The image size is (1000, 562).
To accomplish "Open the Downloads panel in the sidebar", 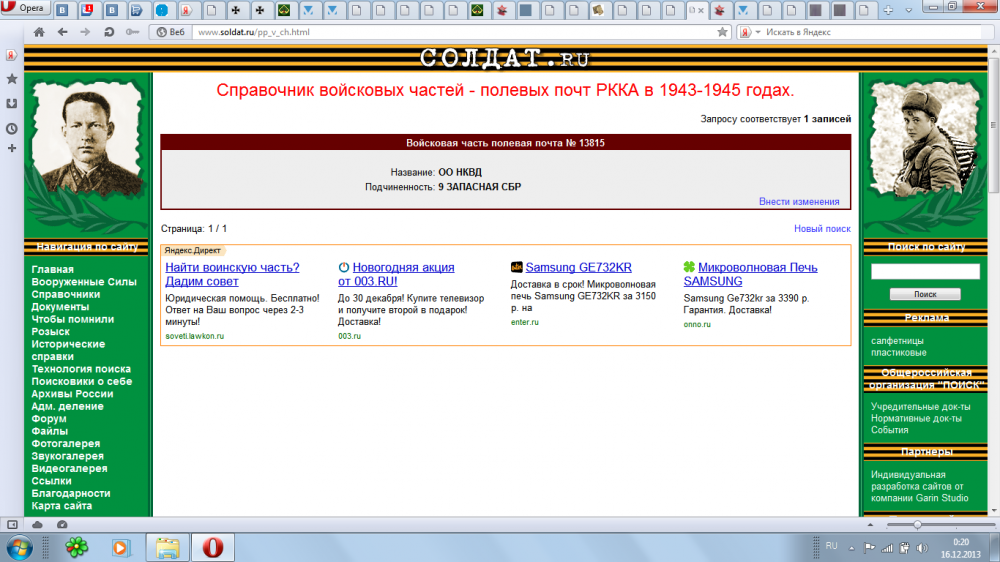I will point(12,103).
